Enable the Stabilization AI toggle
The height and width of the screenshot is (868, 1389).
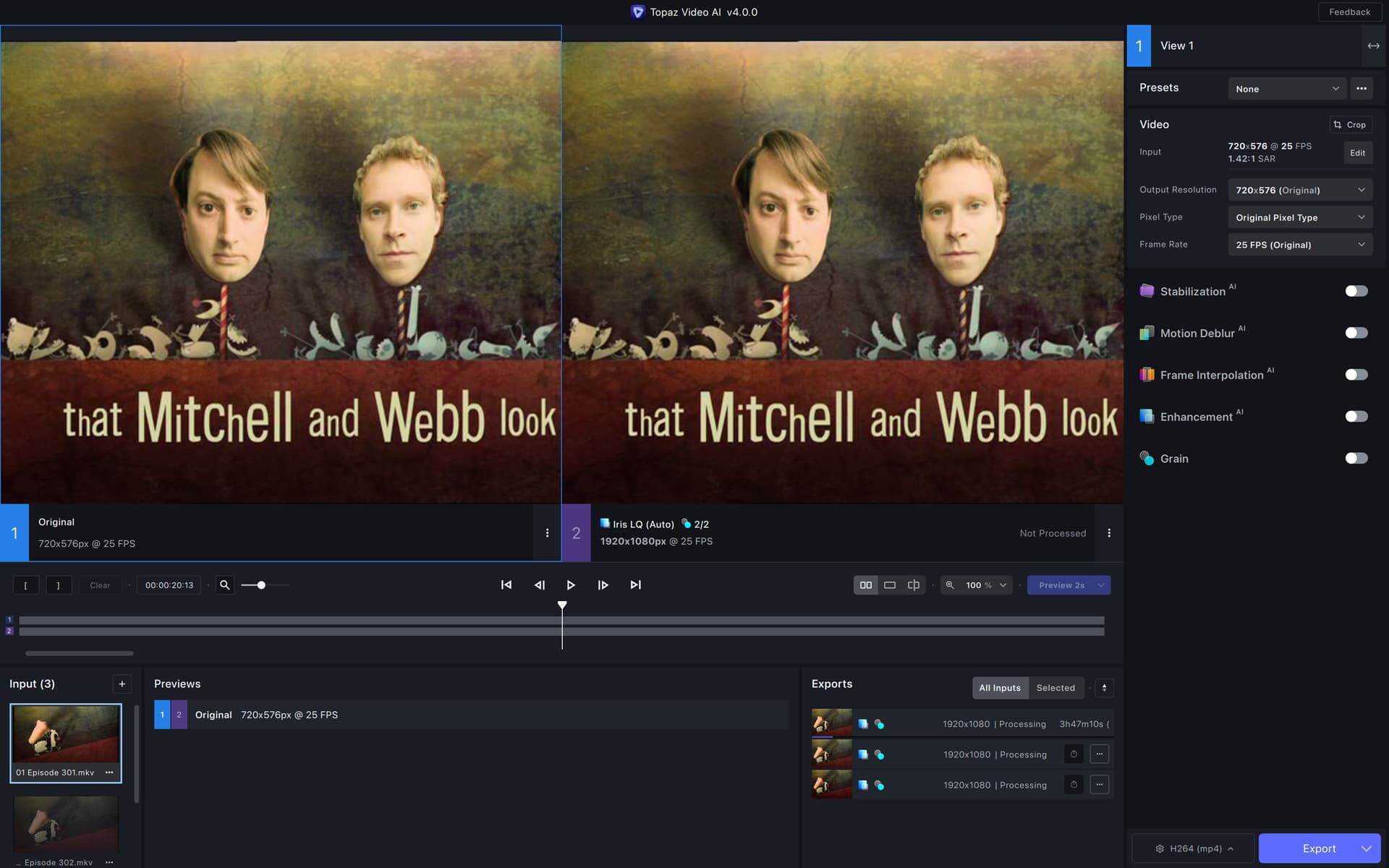coord(1356,291)
